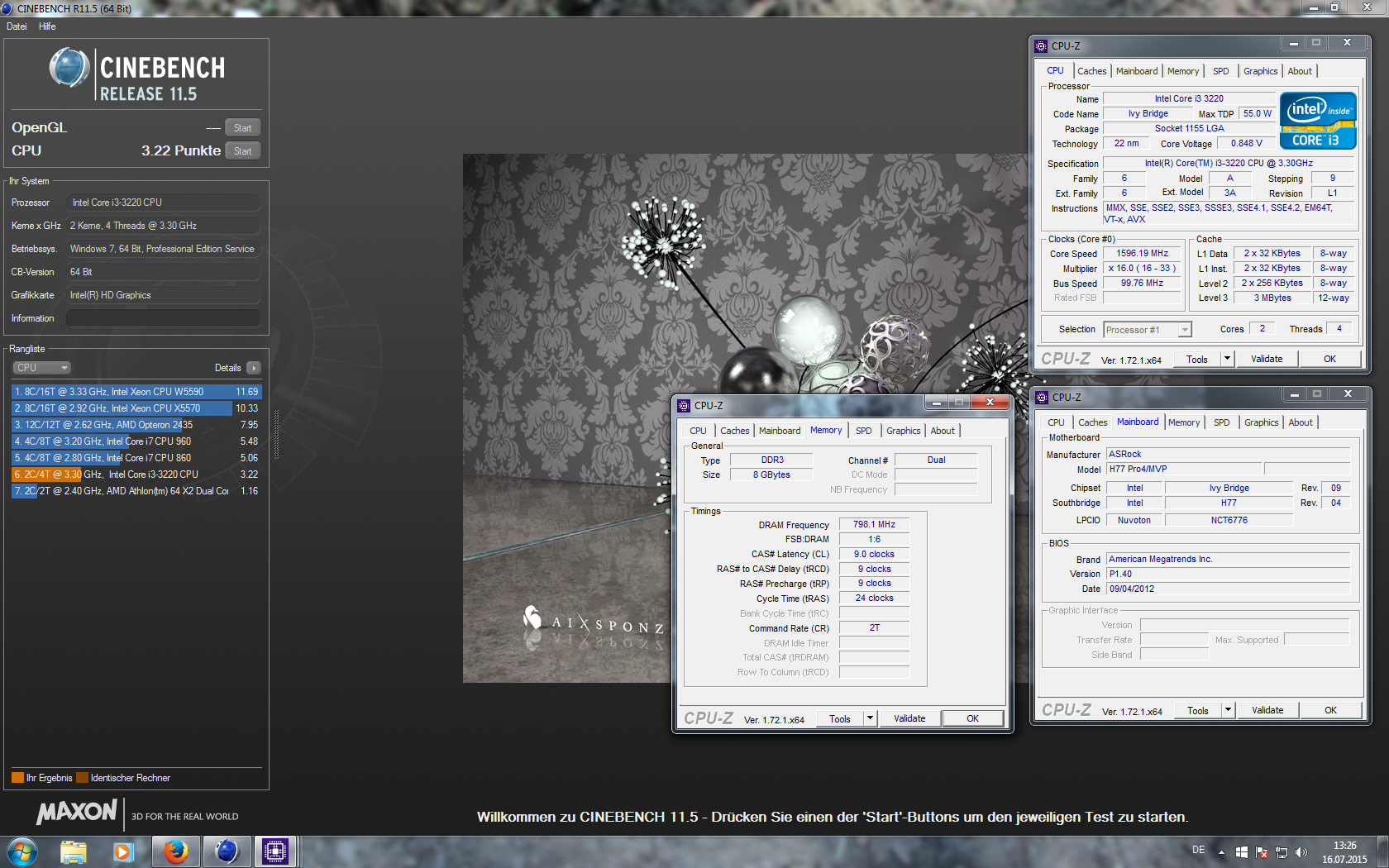
Task: Click Core Speed value 1596.19 MHz
Action: pos(1143,254)
